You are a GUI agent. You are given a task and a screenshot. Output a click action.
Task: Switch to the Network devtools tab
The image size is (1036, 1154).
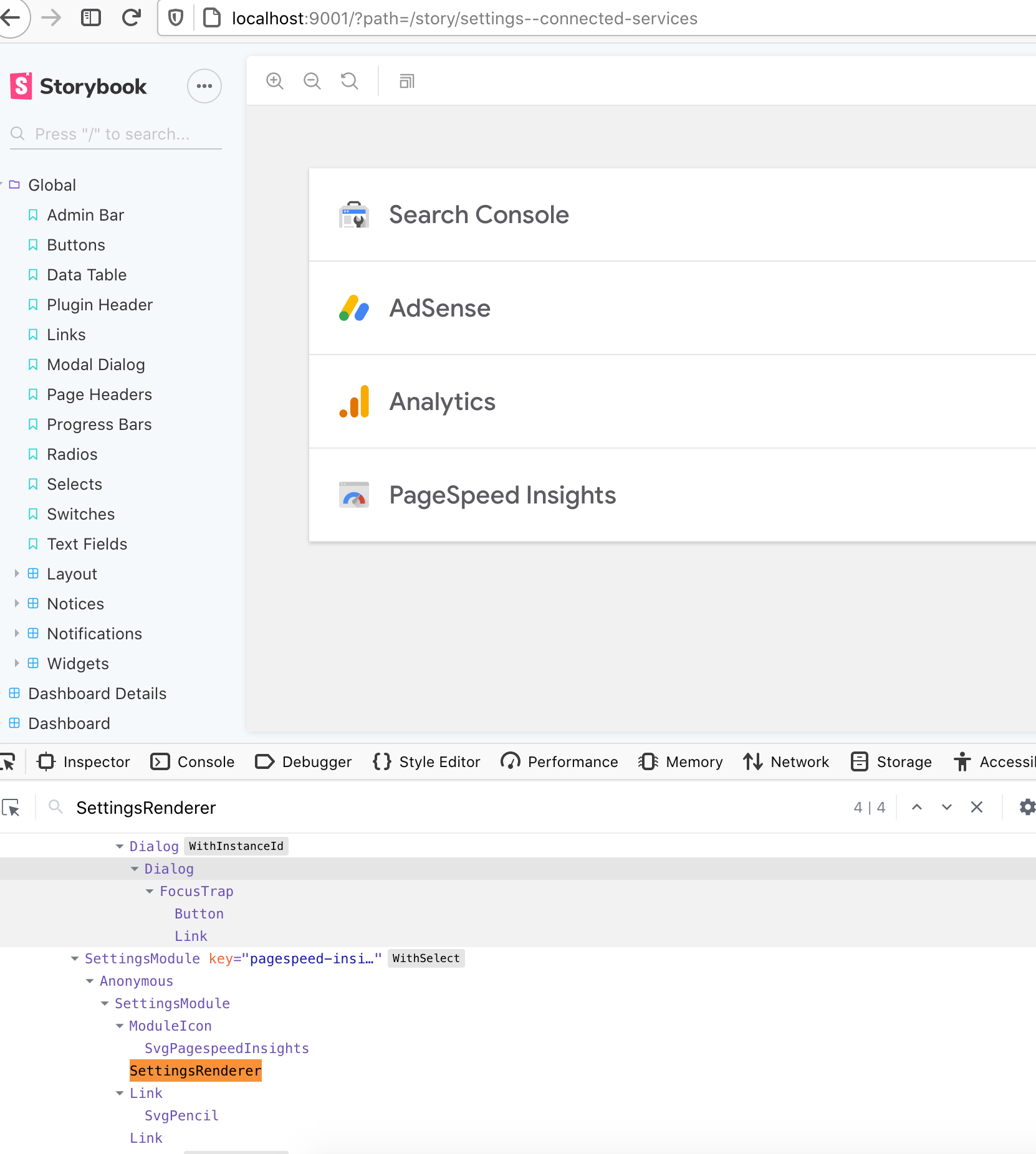click(786, 761)
